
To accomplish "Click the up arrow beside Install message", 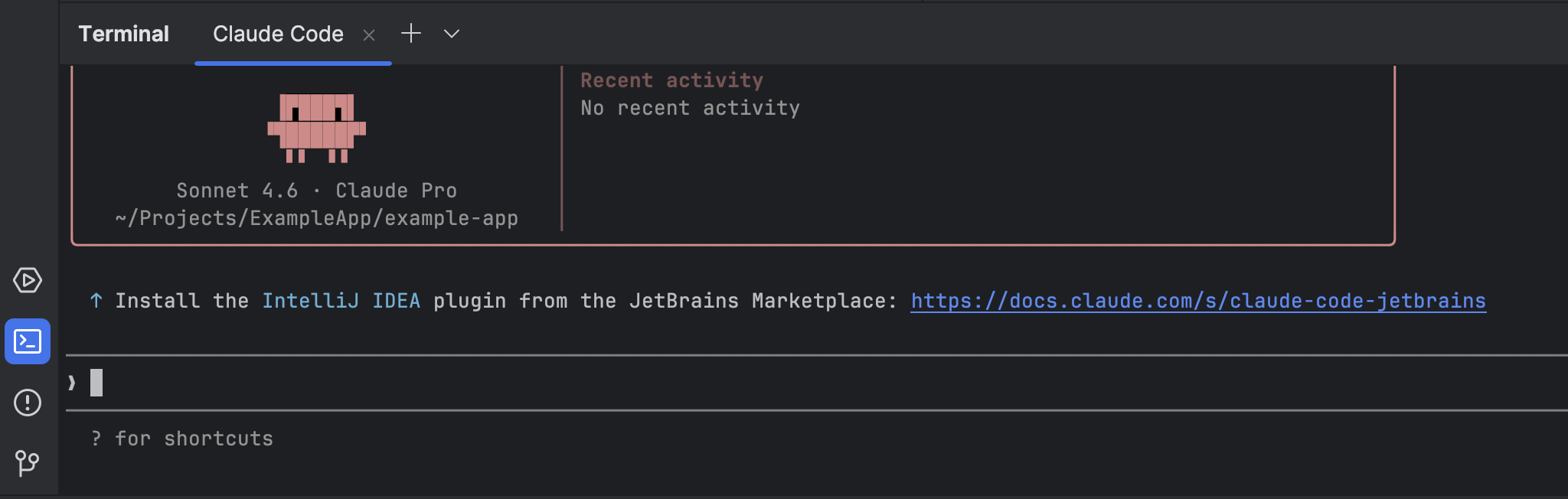I will point(96,301).
